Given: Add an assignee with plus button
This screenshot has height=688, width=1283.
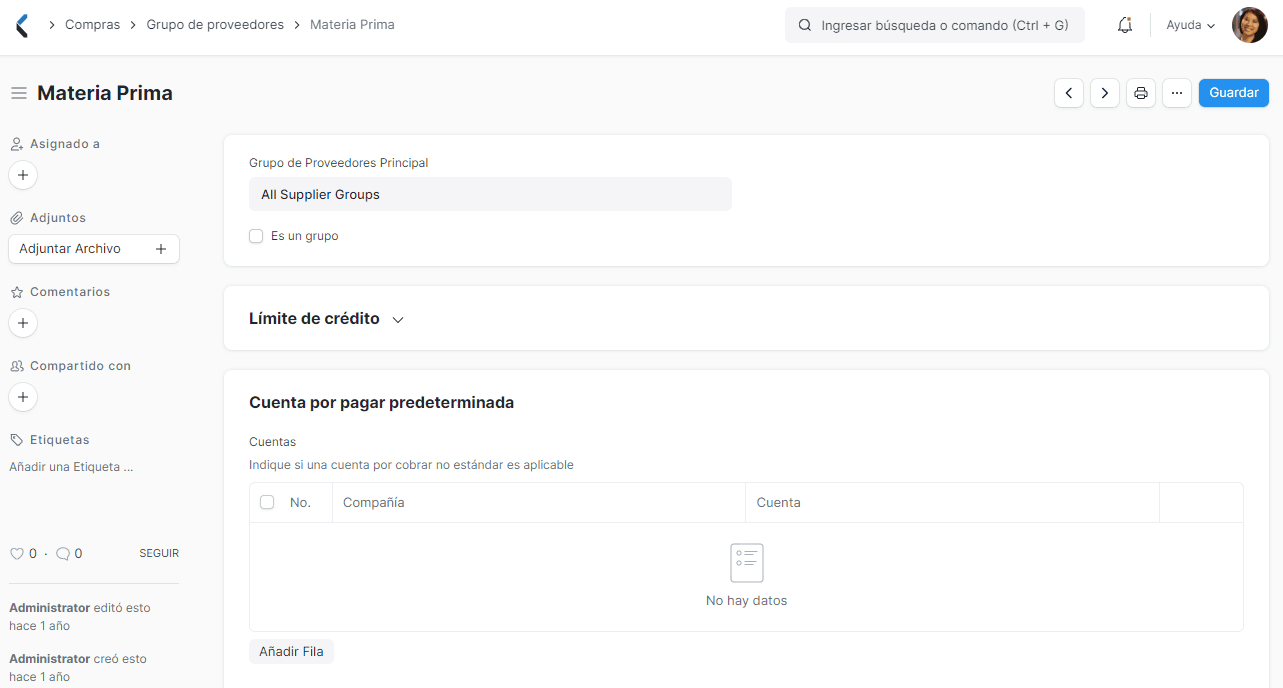Looking at the screenshot, I should tap(23, 175).
